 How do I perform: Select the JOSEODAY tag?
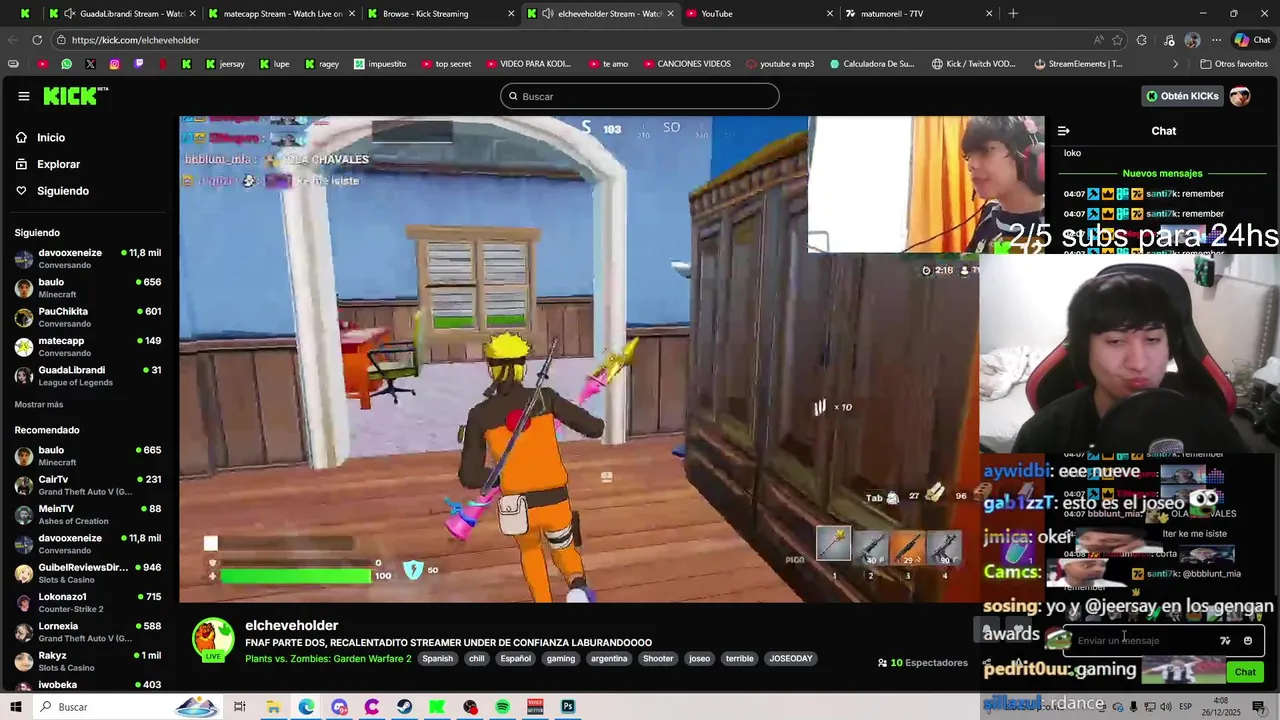coord(791,659)
